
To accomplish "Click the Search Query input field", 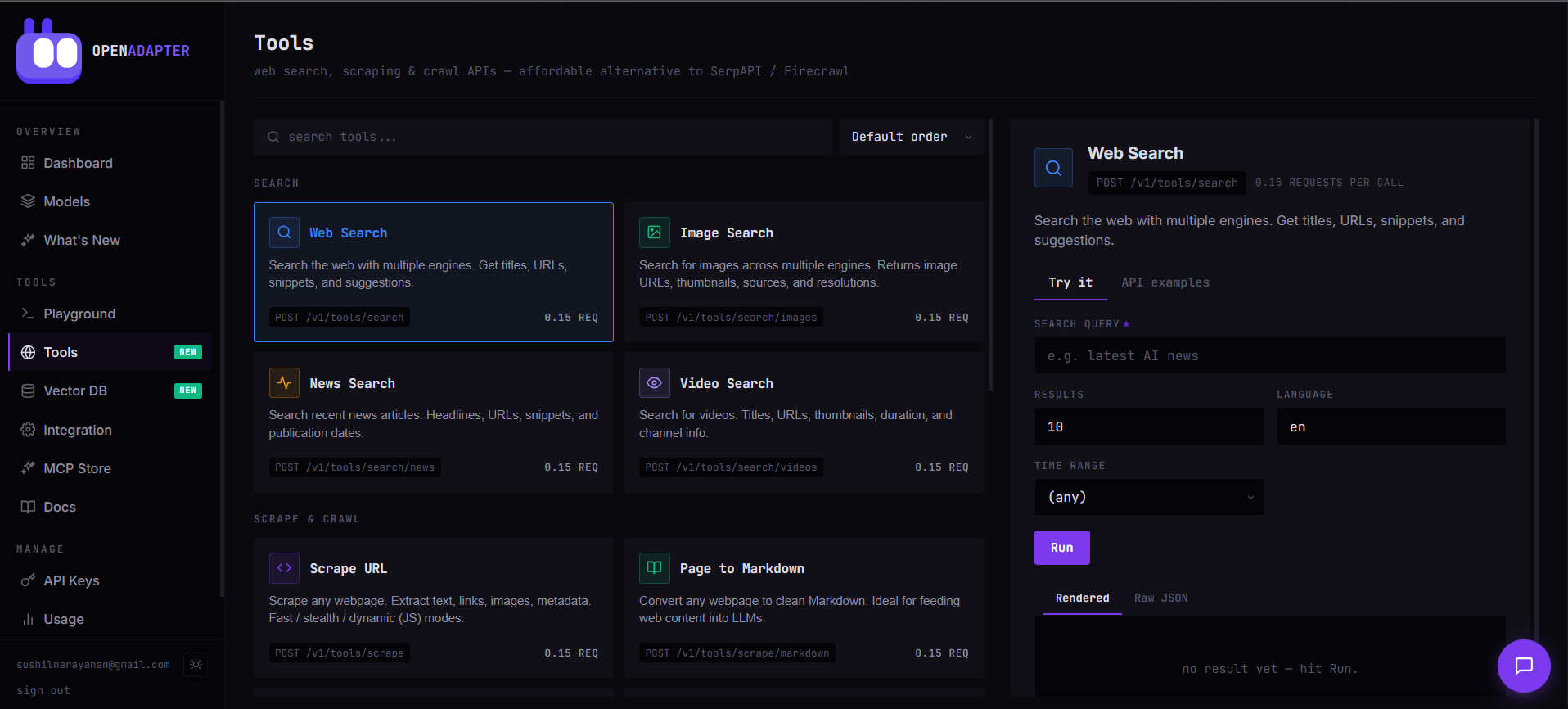I will coord(1270,355).
